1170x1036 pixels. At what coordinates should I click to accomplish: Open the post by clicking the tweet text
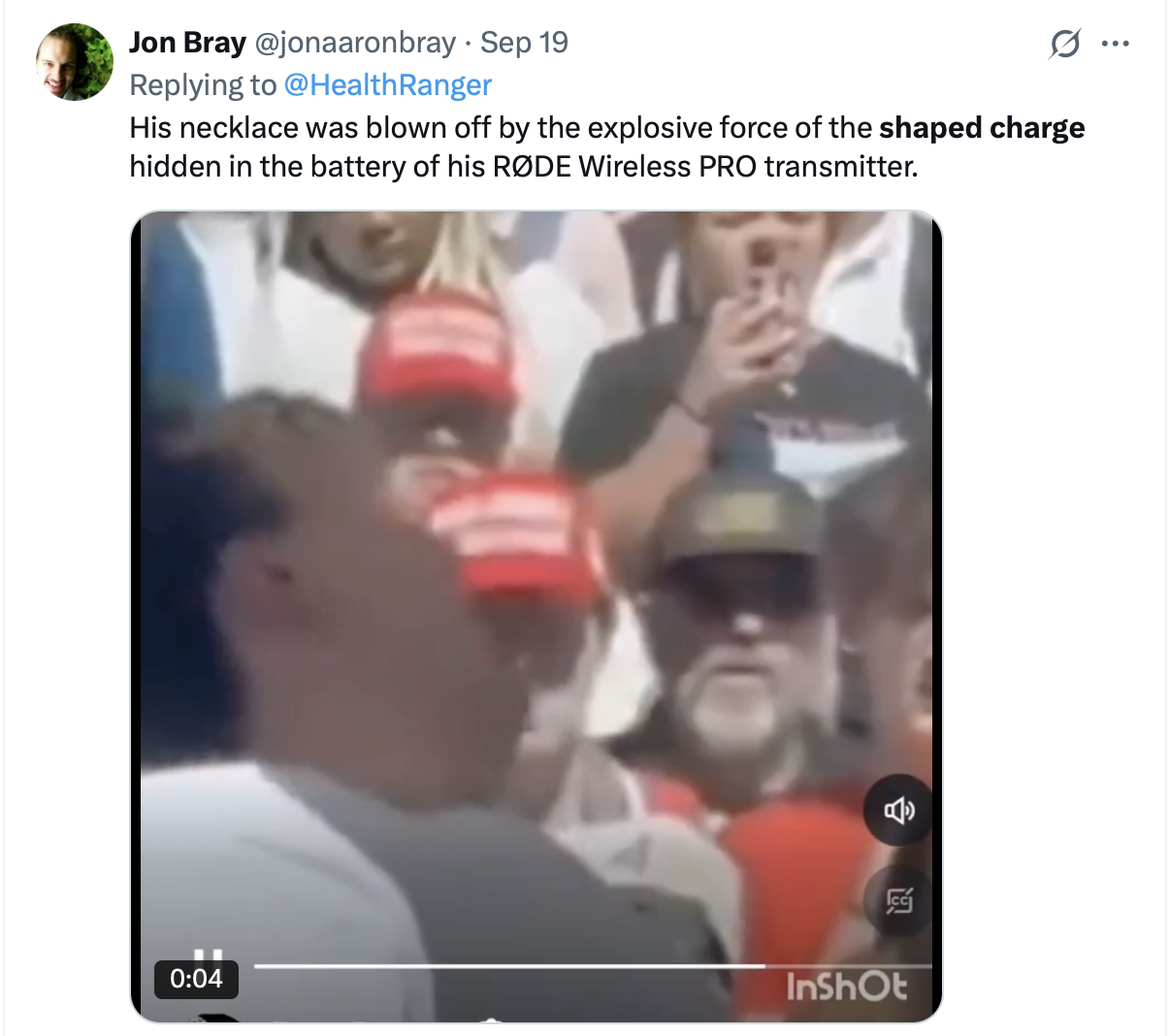pyautogui.click(x=607, y=147)
